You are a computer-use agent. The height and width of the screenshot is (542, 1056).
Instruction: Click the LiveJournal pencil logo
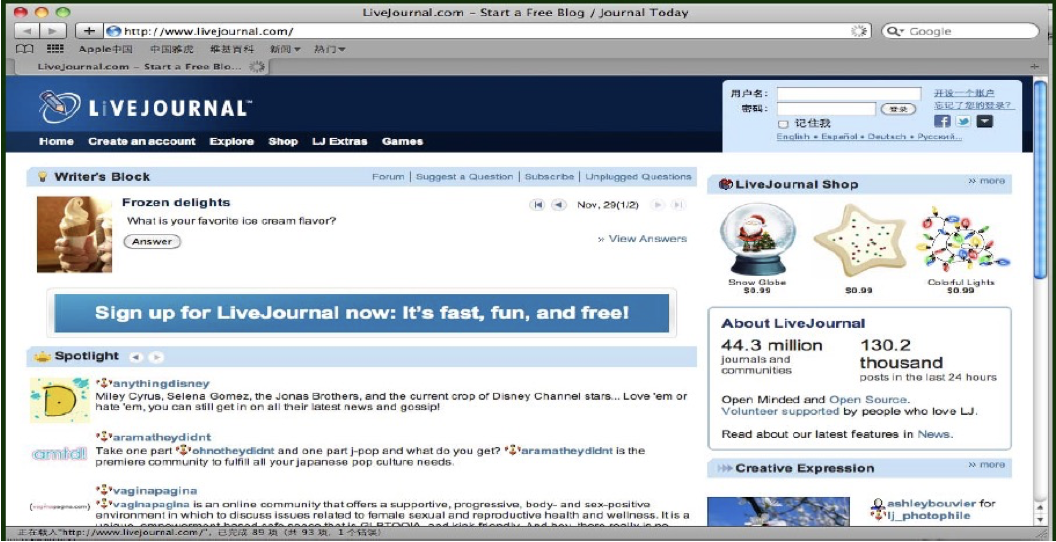[59, 106]
